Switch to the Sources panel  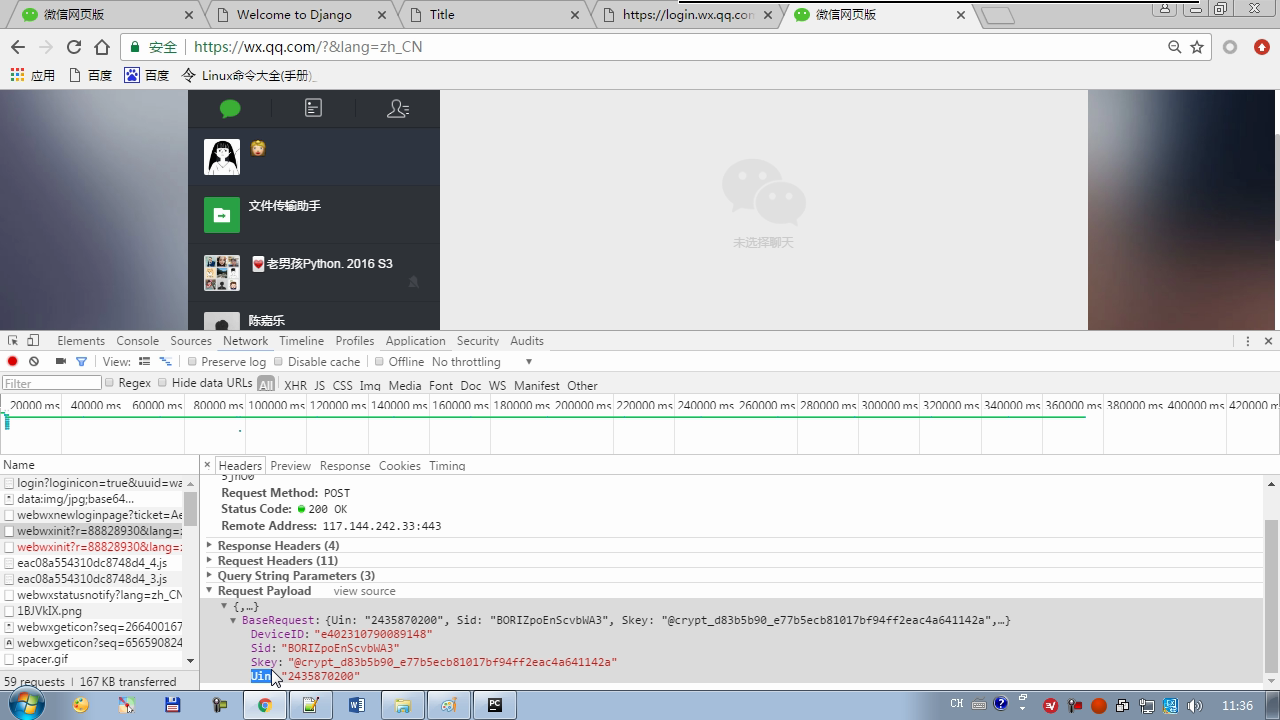[x=191, y=341]
